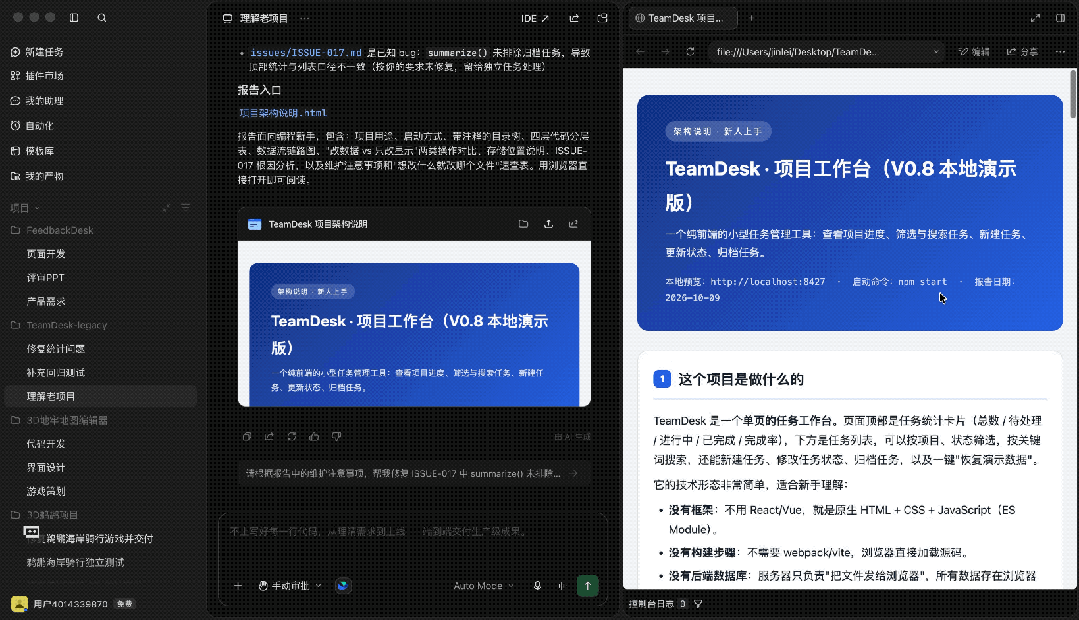Select the 评审PPT task
The image size is (1079, 620).
tap(45, 278)
